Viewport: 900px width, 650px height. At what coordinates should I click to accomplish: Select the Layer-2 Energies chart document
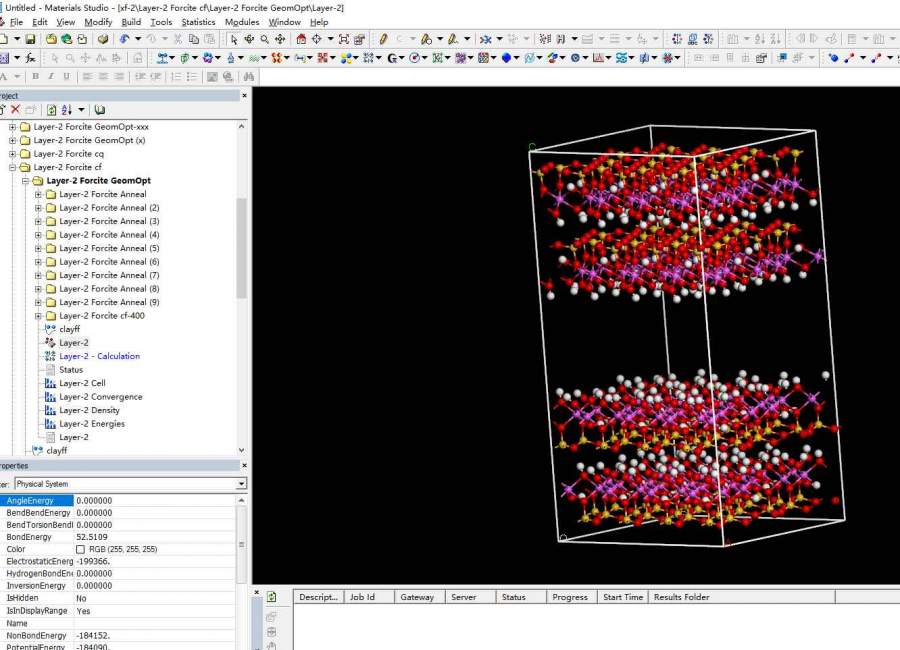91,424
